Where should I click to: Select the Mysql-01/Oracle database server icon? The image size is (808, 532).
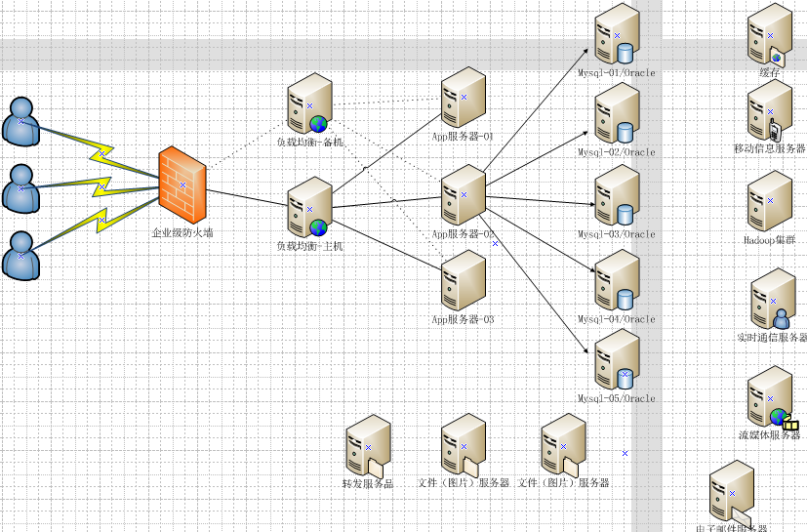click(617, 35)
